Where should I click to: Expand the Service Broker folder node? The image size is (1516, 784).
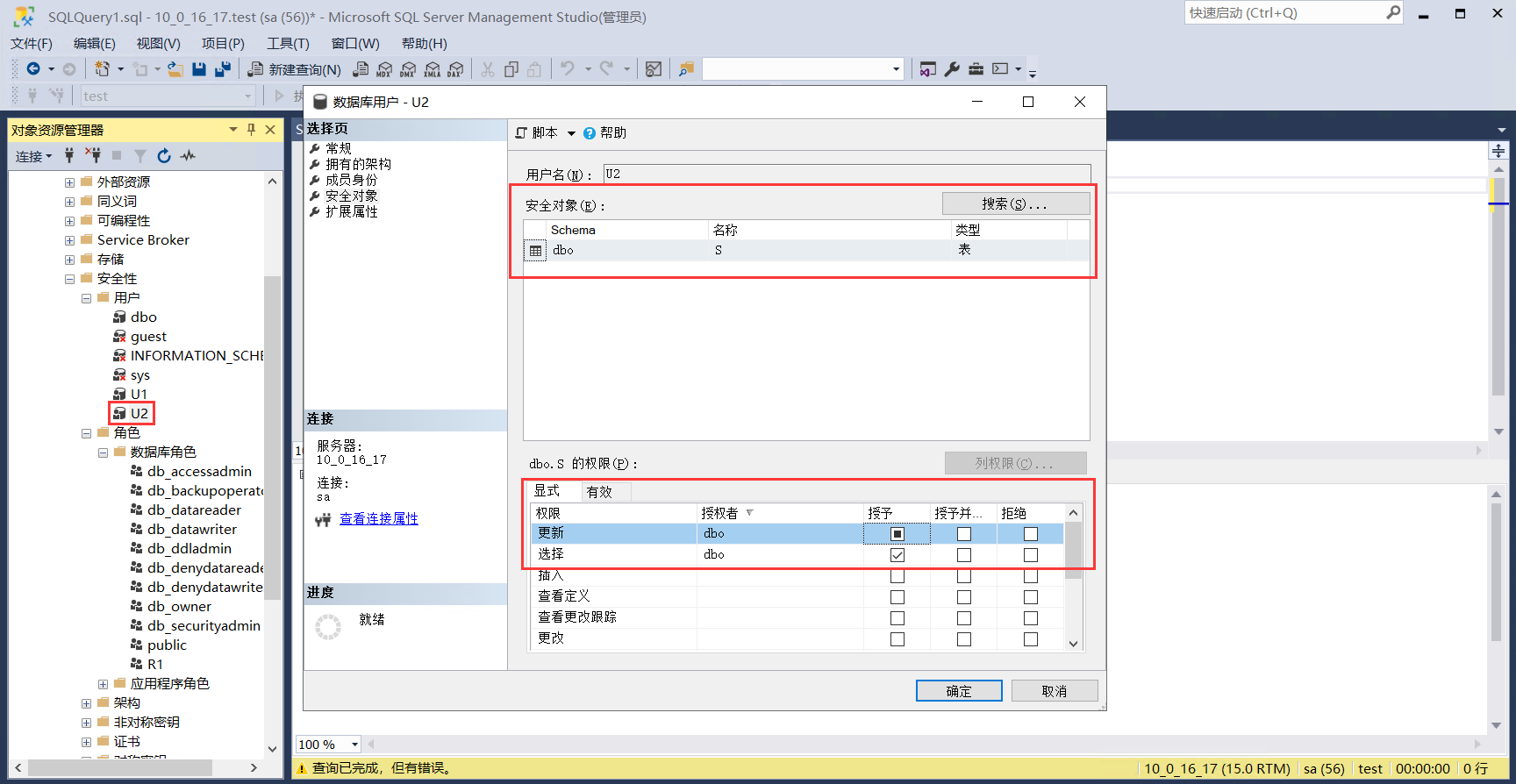coord(69,240)
